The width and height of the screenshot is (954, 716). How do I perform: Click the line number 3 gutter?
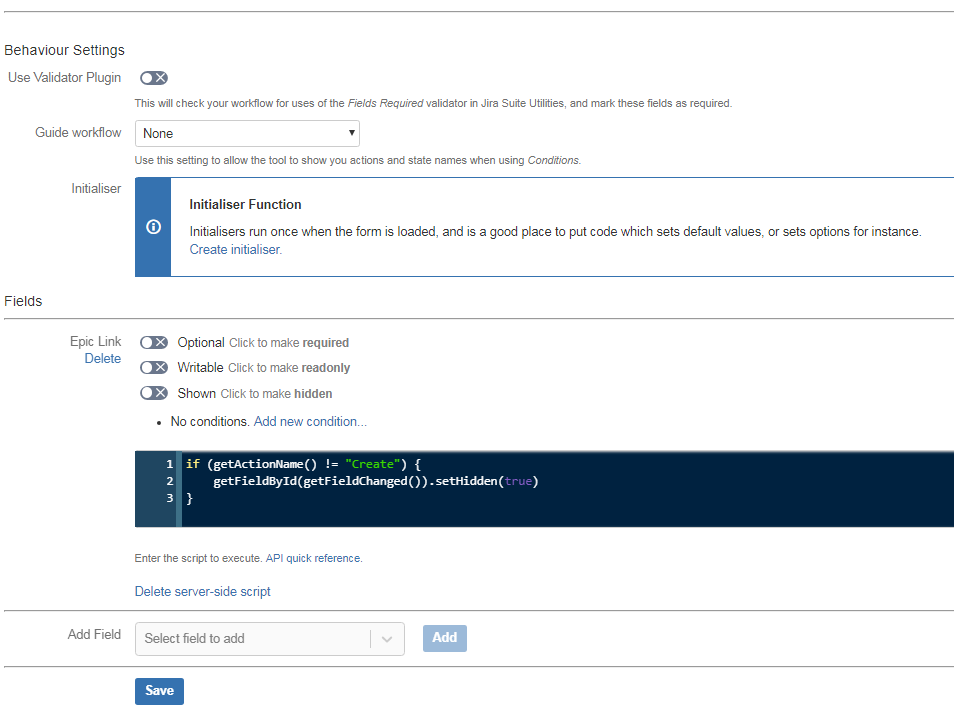click(x=170, y=498)
